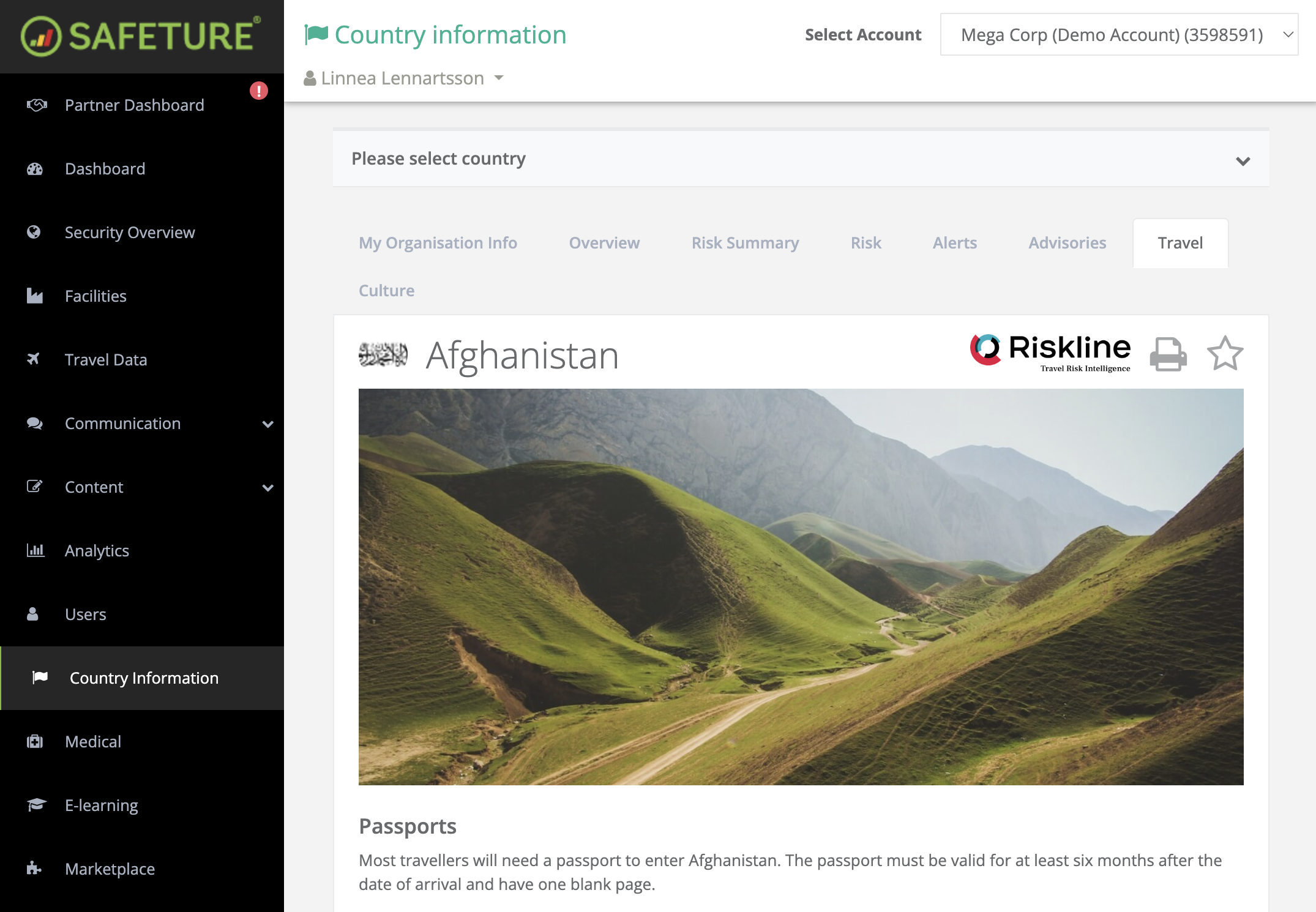The height and width of the screenshot is (912, 1316).
Task: Click the red alert badge on Partner Dashboard
Action: tap(259, 91)
